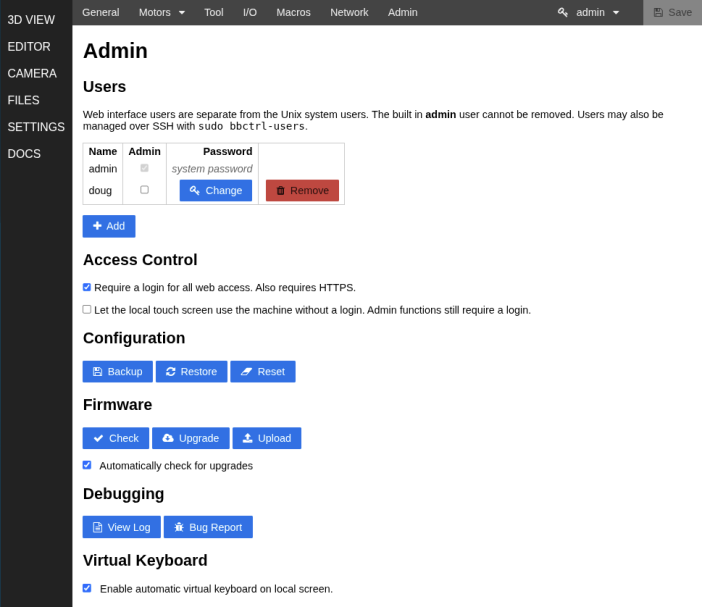Click the refresh icon on Restore
Screen dimensions: 702x607
tap(171, 372)
